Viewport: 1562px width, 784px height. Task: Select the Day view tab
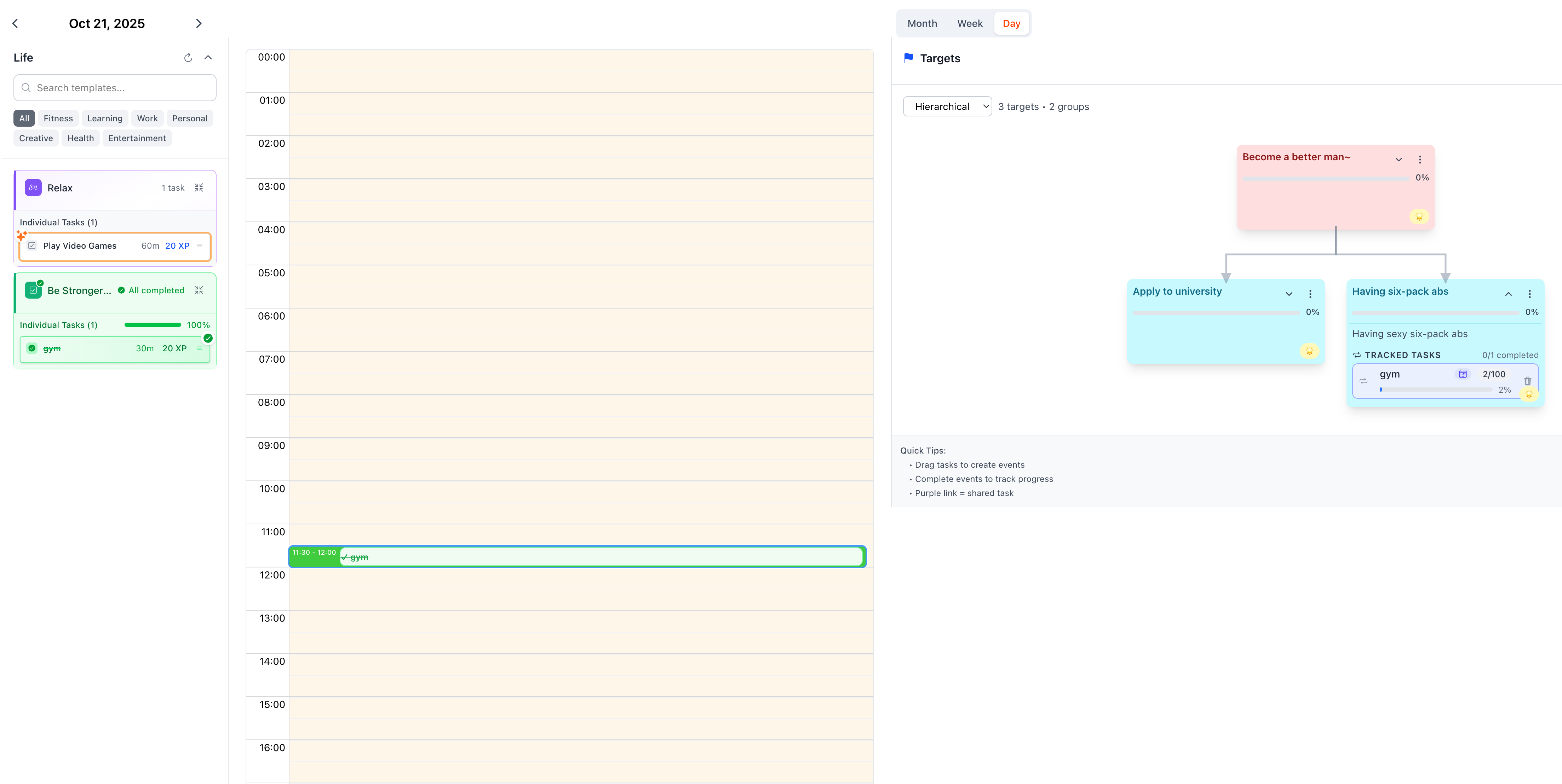coord(1011,24)
